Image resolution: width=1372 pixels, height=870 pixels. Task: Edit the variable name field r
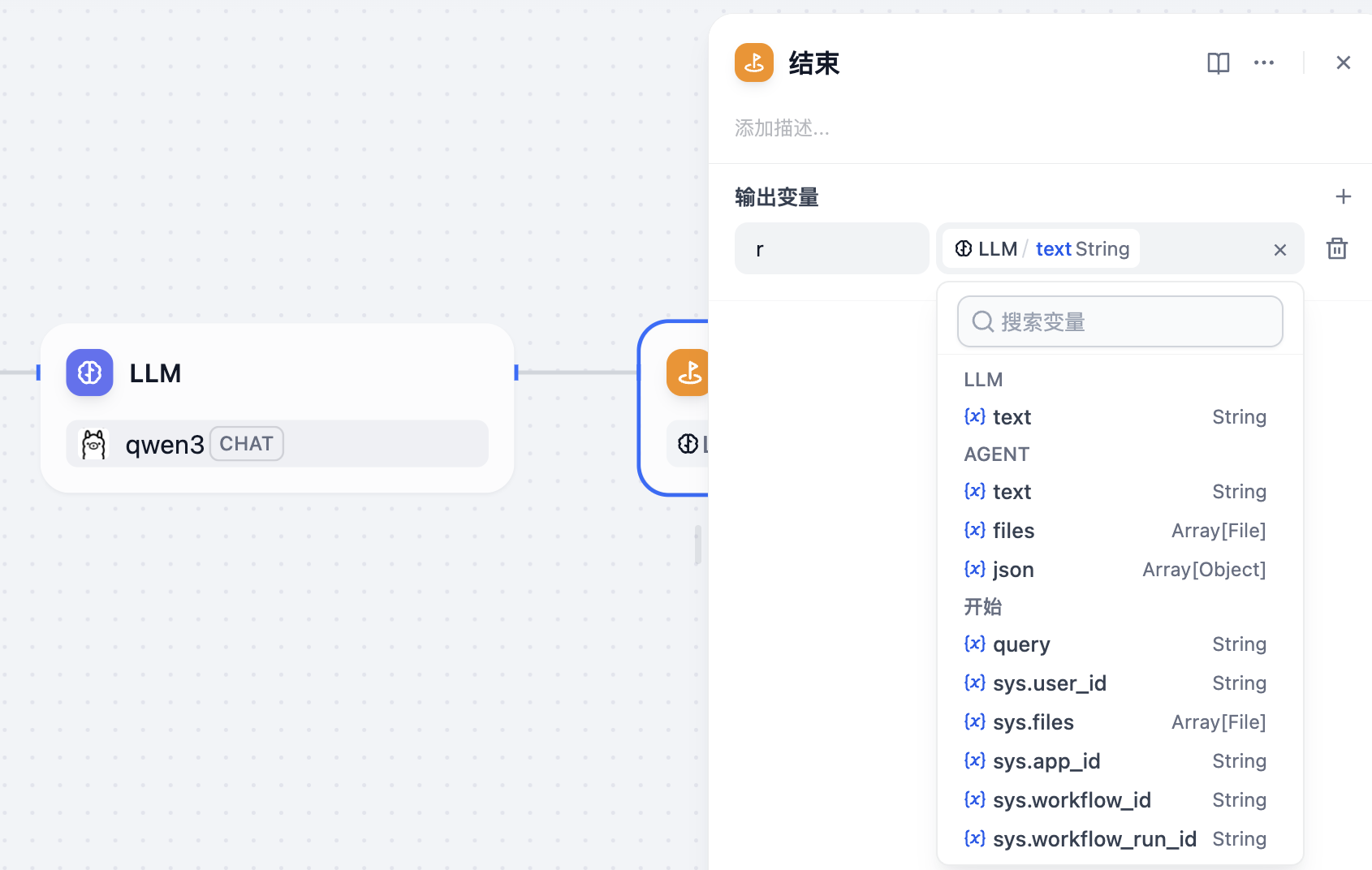click(x=831, y=249)
